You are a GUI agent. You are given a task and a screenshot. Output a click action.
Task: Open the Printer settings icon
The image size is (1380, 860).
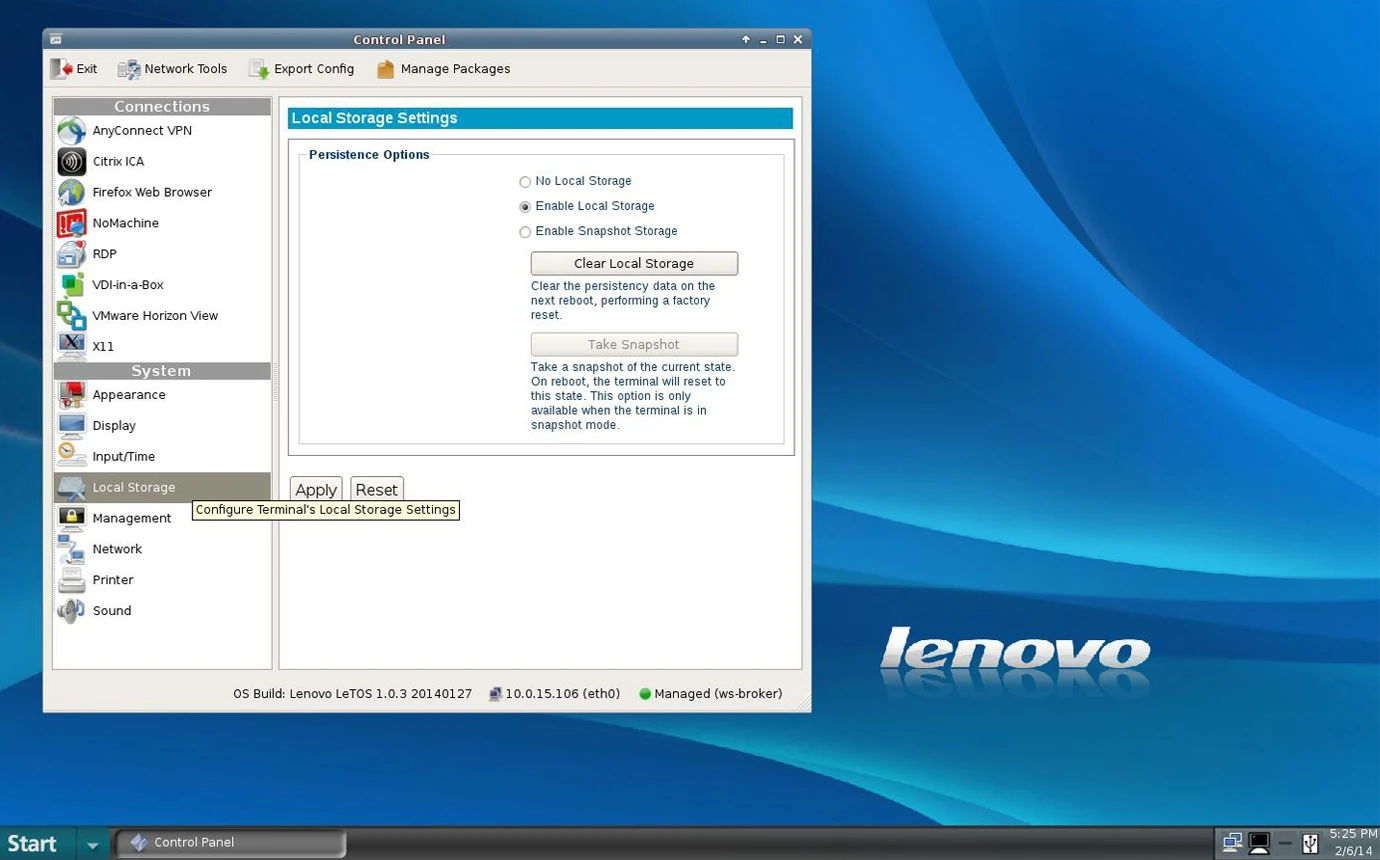click(71, 580)
